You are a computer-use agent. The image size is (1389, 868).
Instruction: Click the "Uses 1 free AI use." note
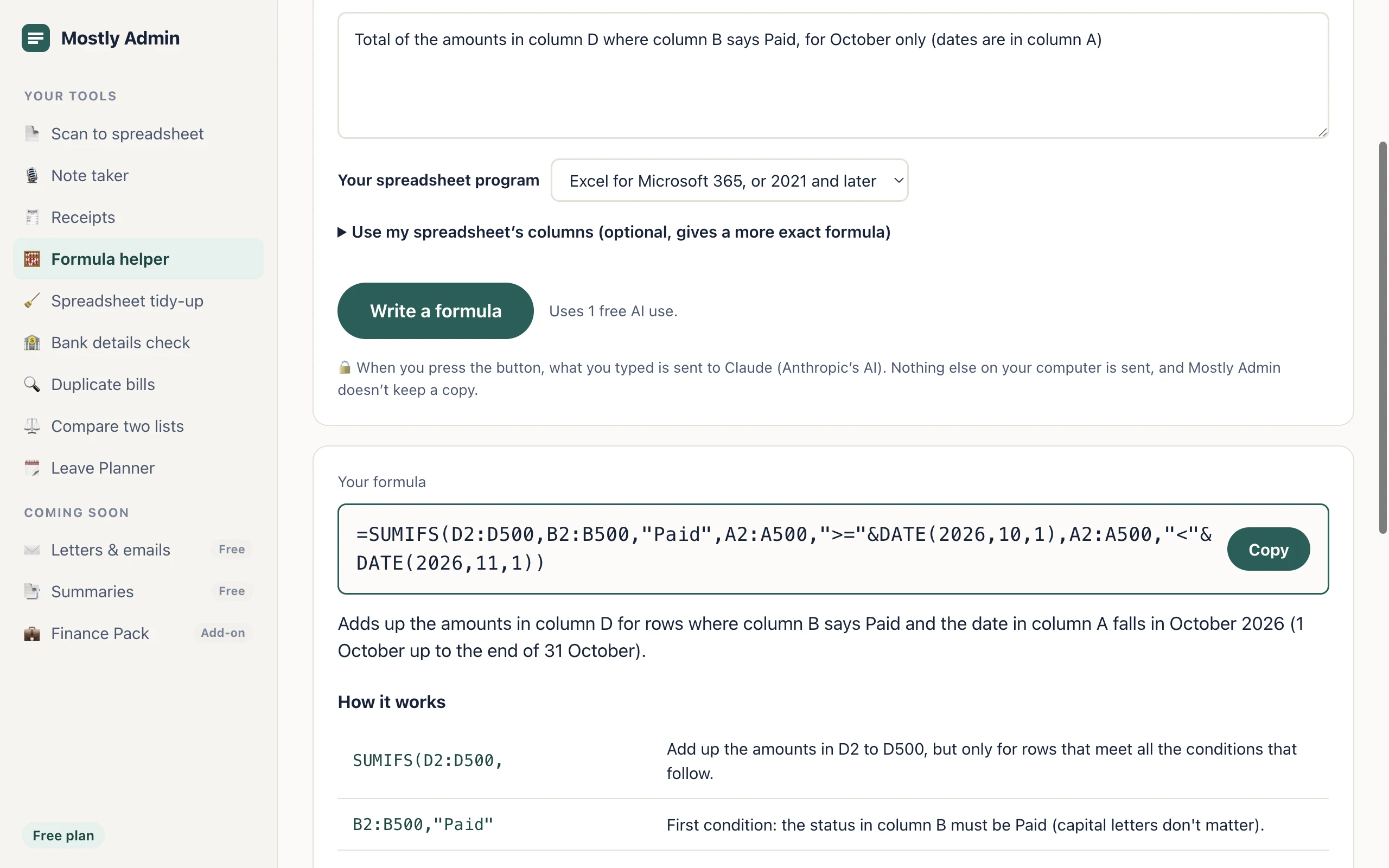(613, 311)
